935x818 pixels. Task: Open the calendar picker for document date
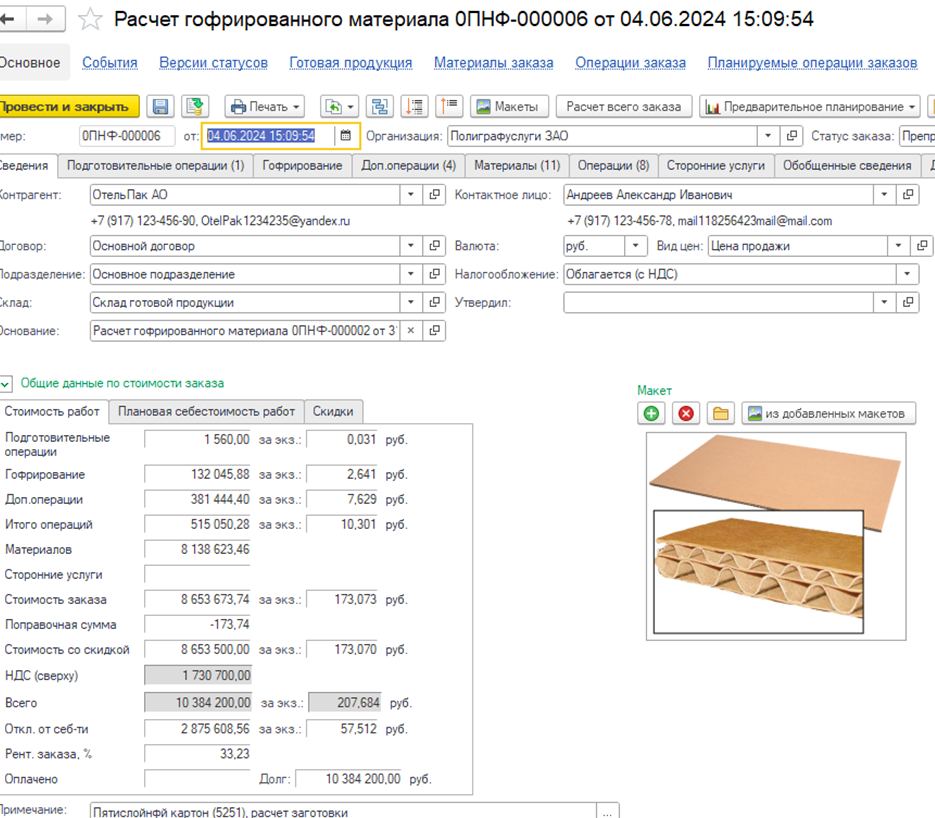(x=346, y=136)
